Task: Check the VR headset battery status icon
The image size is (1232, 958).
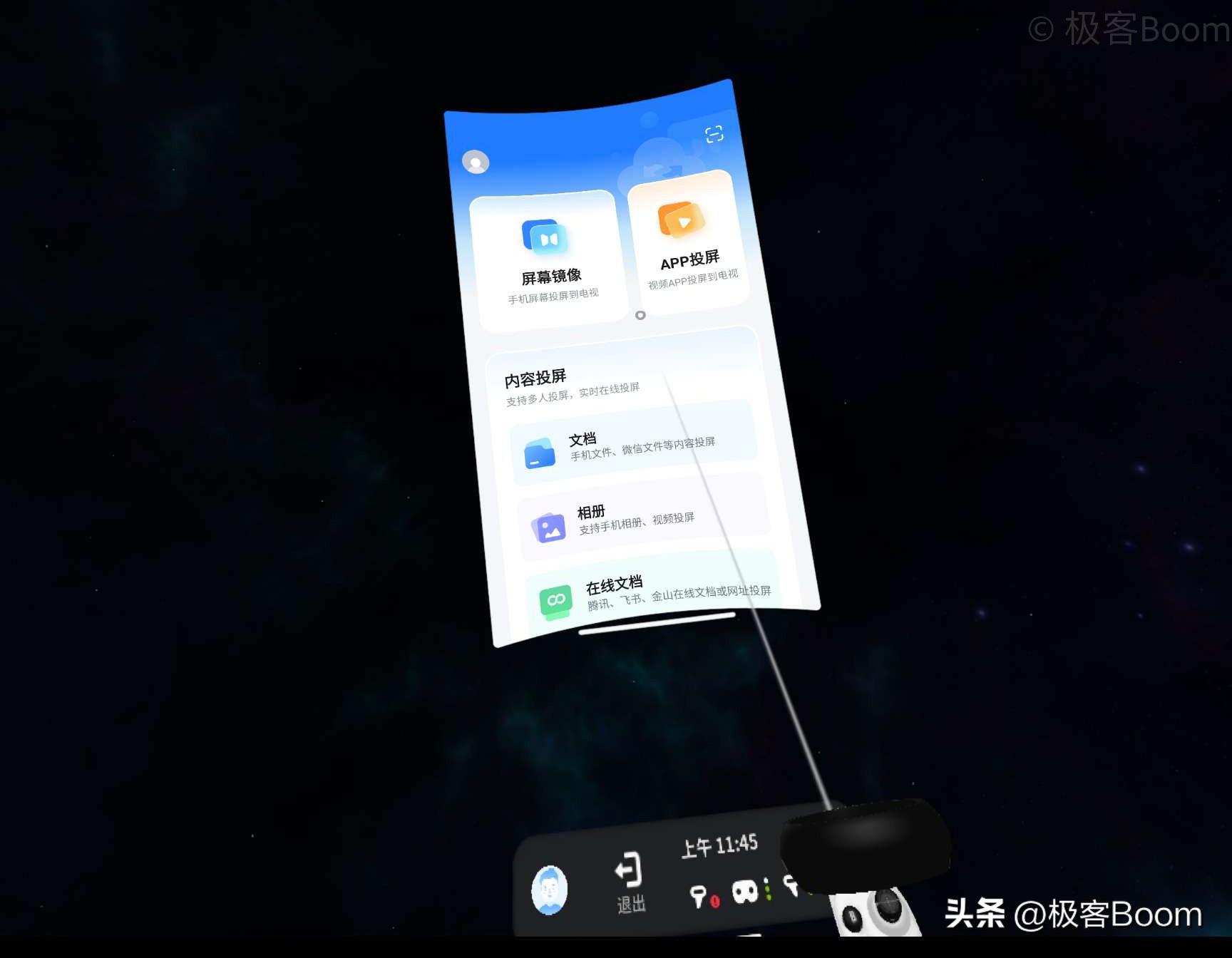Action: click(x=746, y=891)
